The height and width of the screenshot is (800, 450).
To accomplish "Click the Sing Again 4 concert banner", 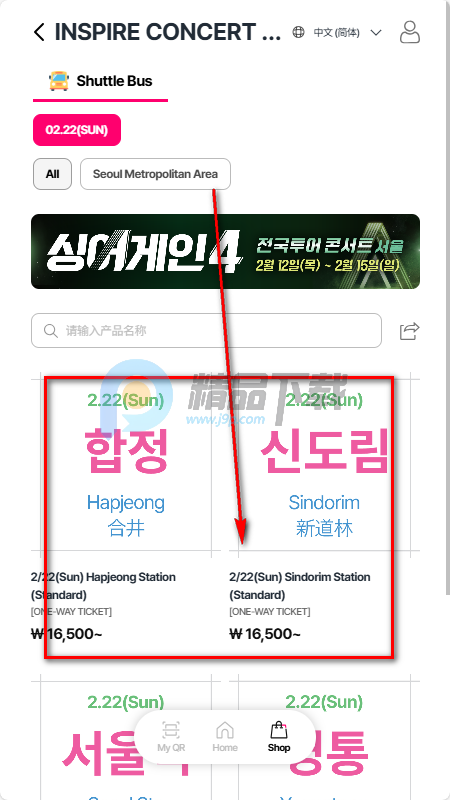I will [x=226, y=252].
